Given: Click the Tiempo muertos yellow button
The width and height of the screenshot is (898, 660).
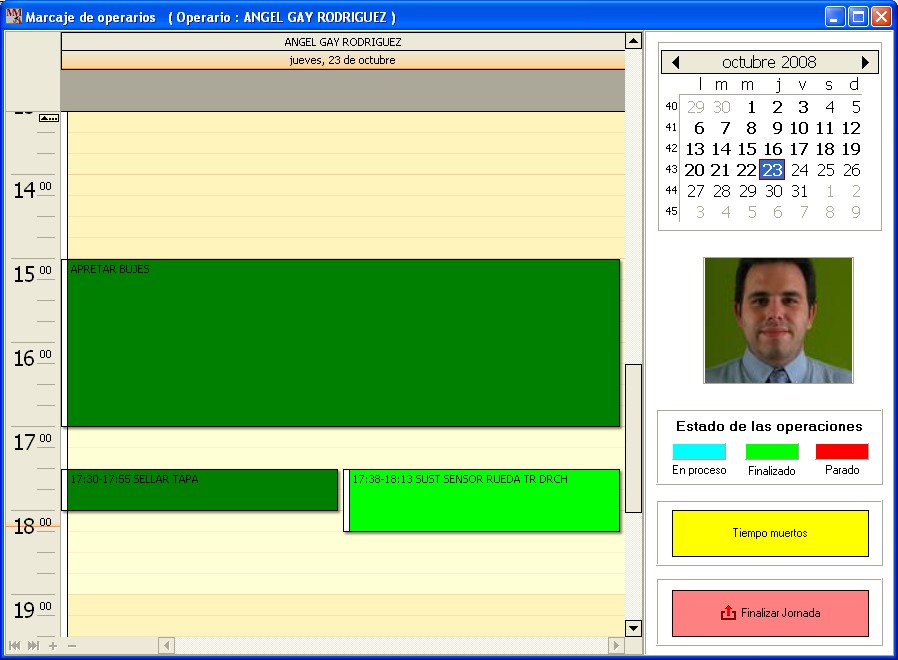Looking at the screenshot, I should coord(770,533).
